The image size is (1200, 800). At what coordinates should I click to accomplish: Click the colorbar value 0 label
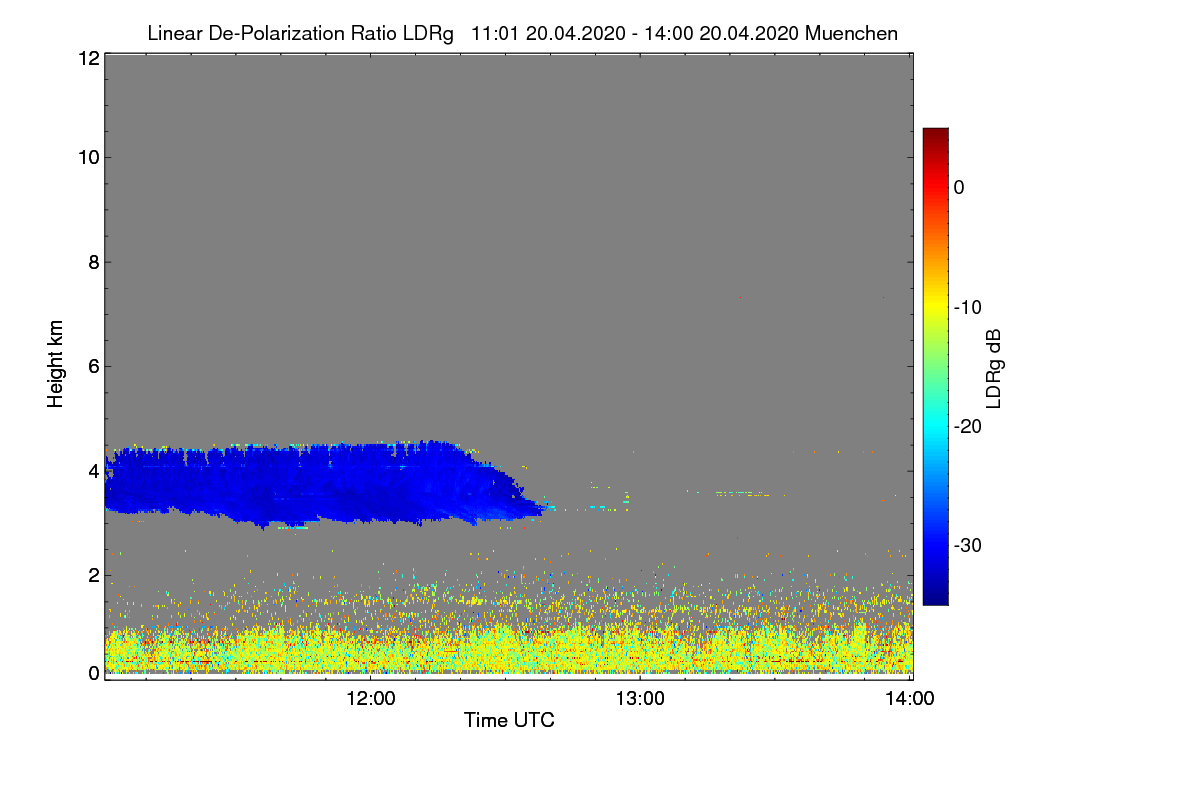959,187
